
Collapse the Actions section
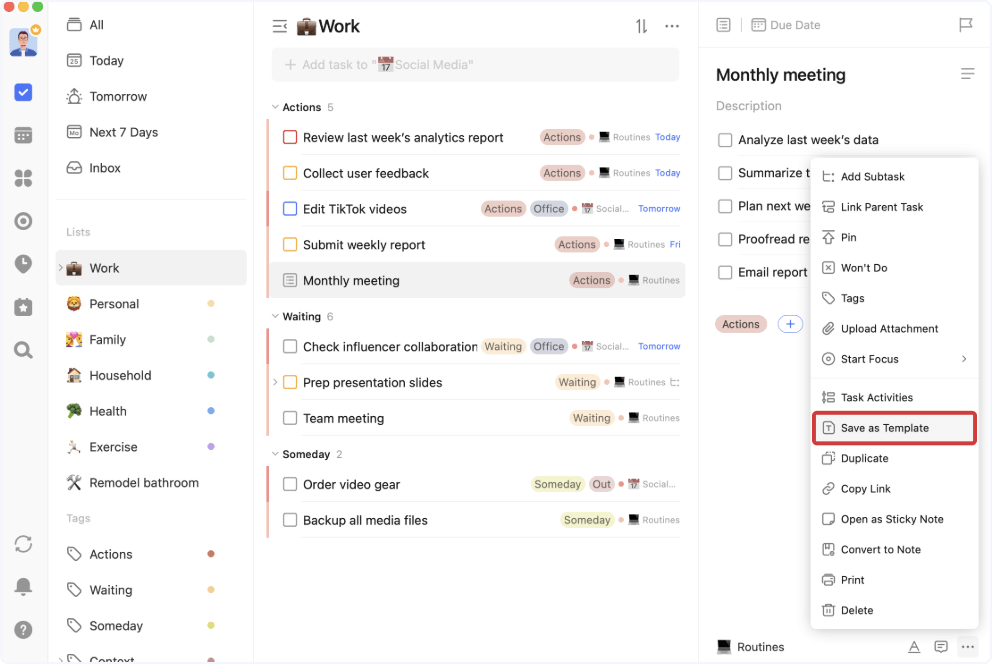pyautogui.click(x=275, y=107)
